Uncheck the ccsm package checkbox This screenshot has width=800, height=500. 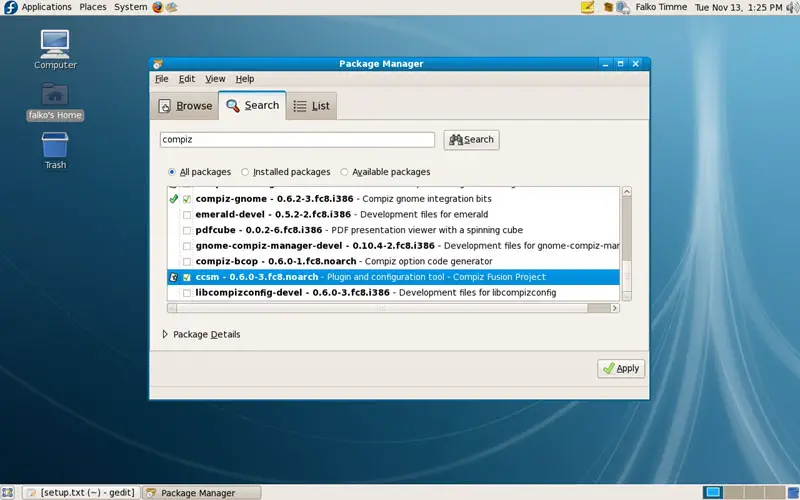(187, 278)
